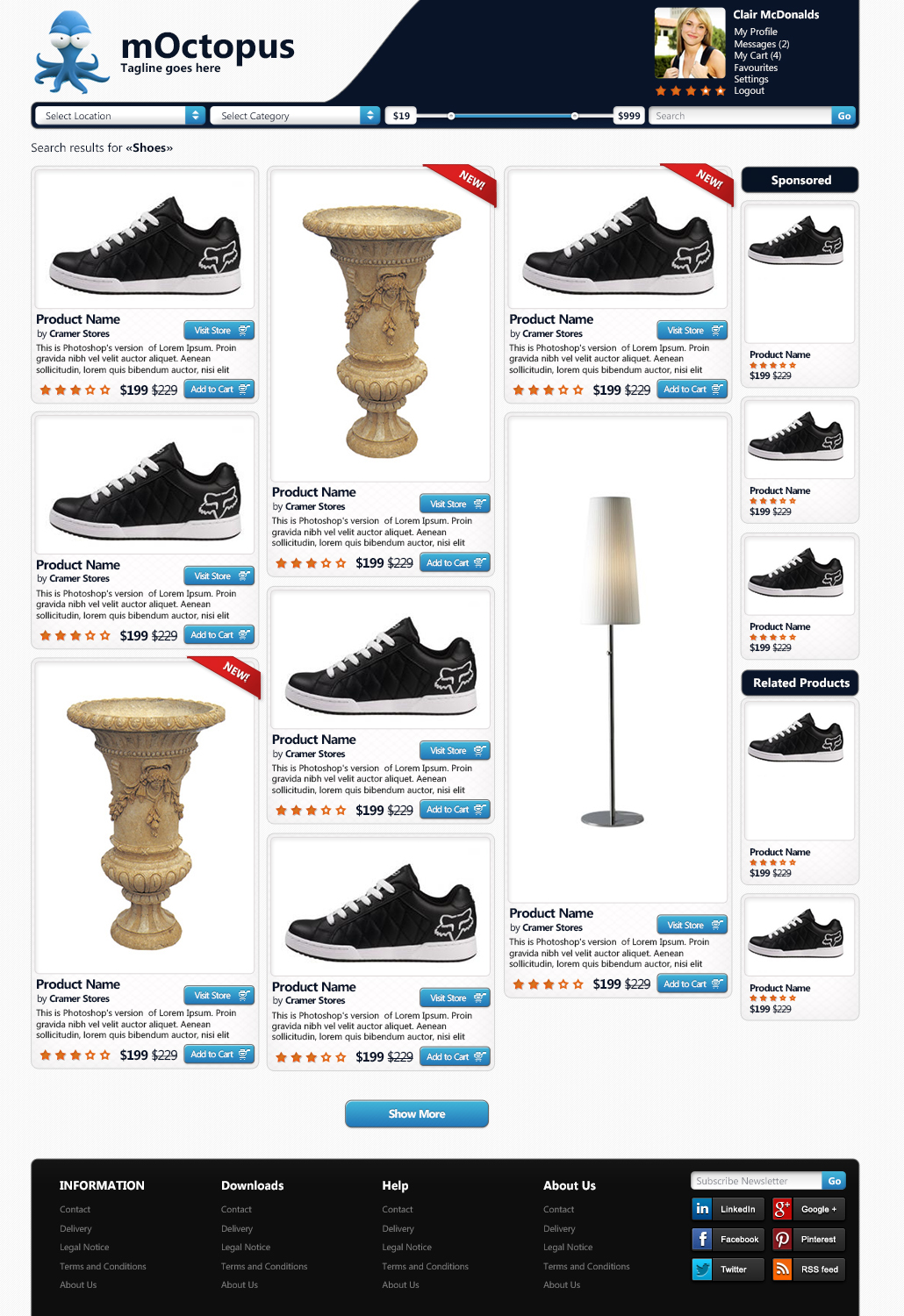Open Messages (2) in user menu

point(762,44)
